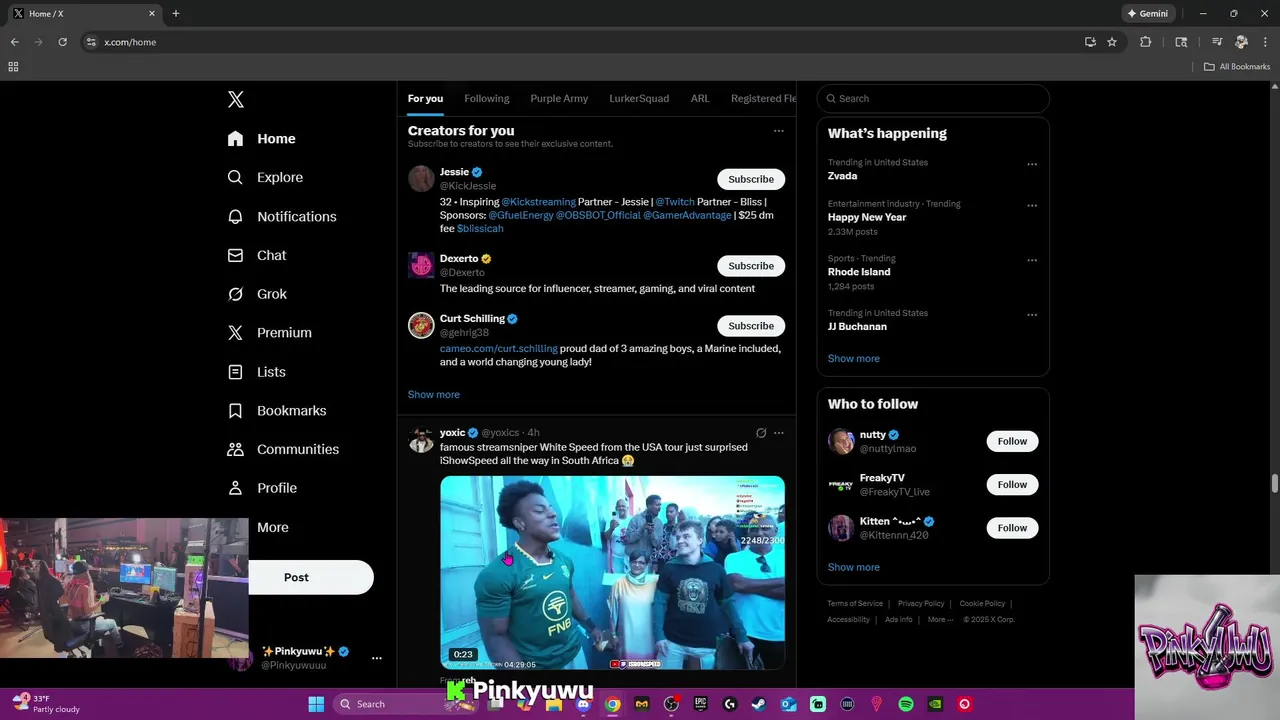Screen dimensions: 1280x720
Task: Open Spotify from the taskbar
Action: [906, 704]
